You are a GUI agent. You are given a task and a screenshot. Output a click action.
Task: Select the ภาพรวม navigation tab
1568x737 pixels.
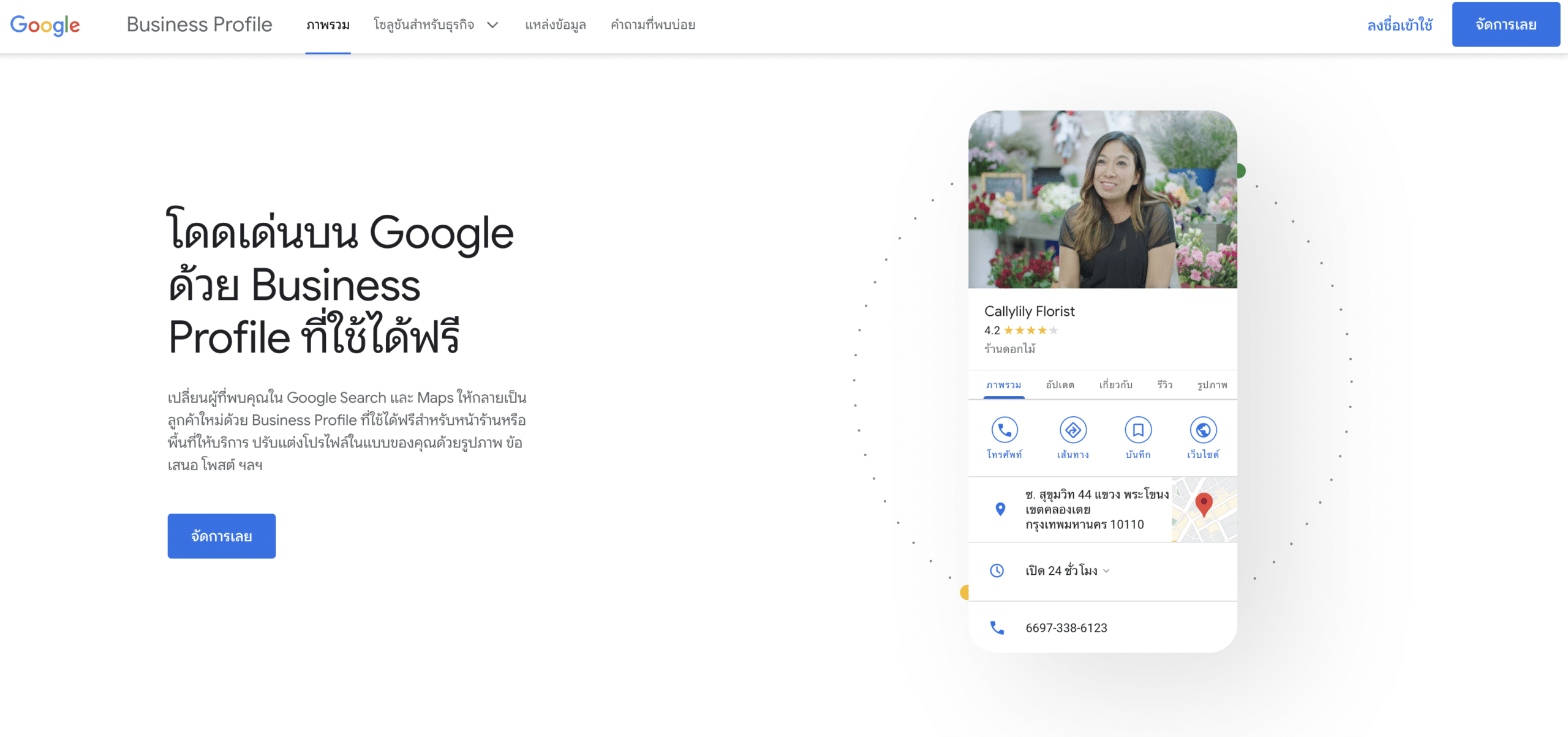pyautogui.click(x=328, y=25)
